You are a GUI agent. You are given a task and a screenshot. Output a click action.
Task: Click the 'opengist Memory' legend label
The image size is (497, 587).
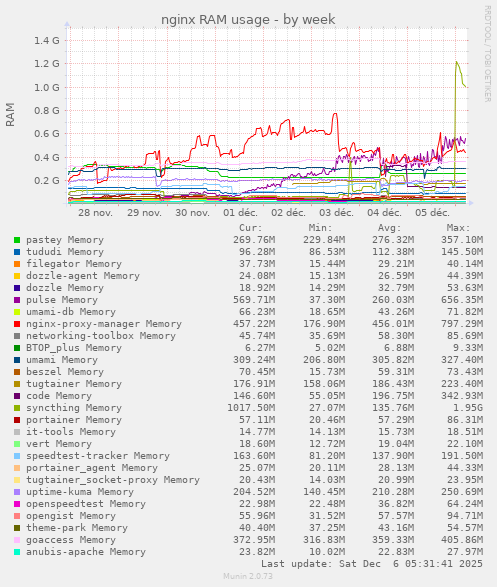pyautogui.click(x=71, y=516)
